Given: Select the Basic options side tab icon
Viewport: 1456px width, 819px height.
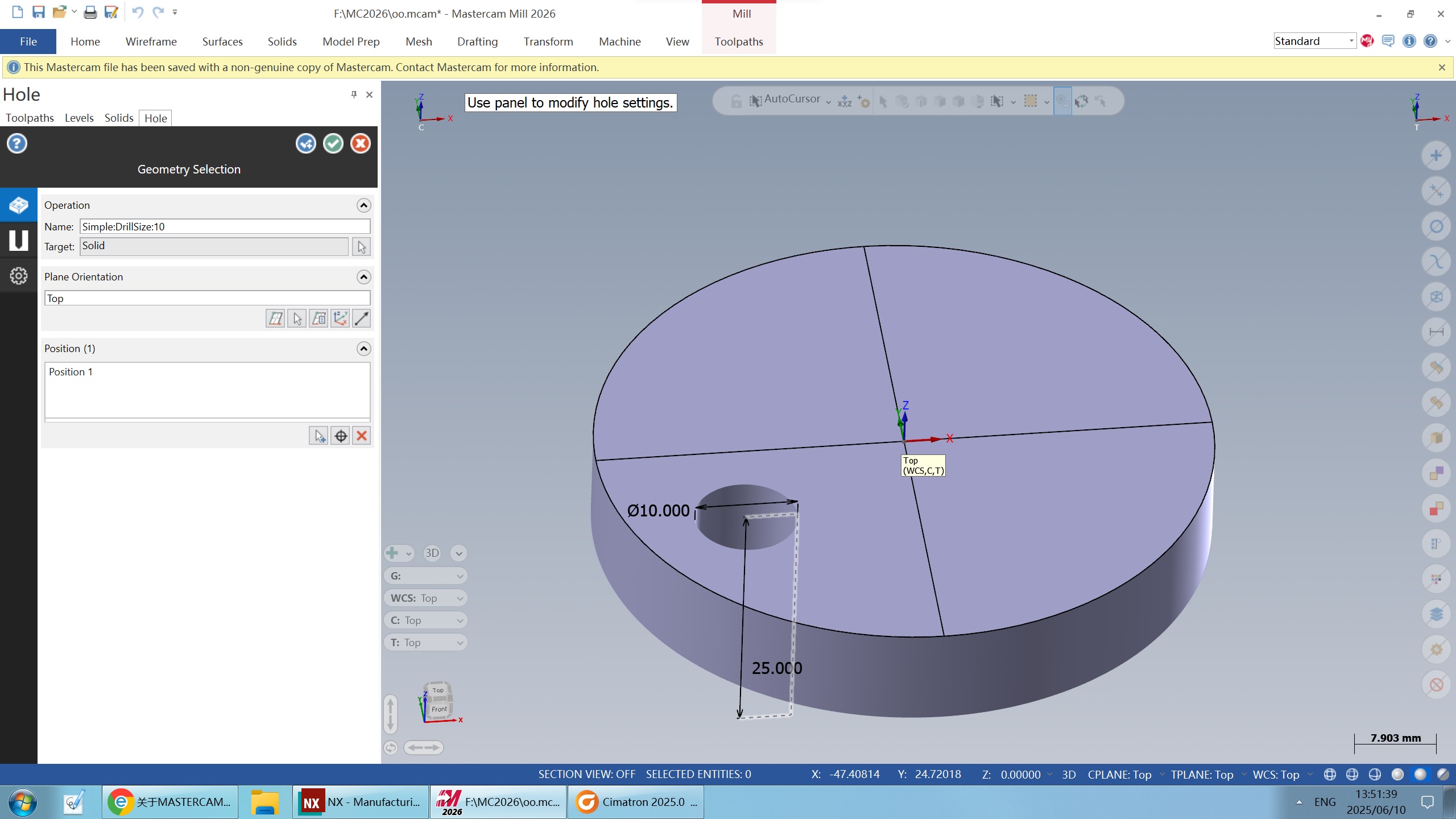Looking at the screenshot, I should point(18,205).
